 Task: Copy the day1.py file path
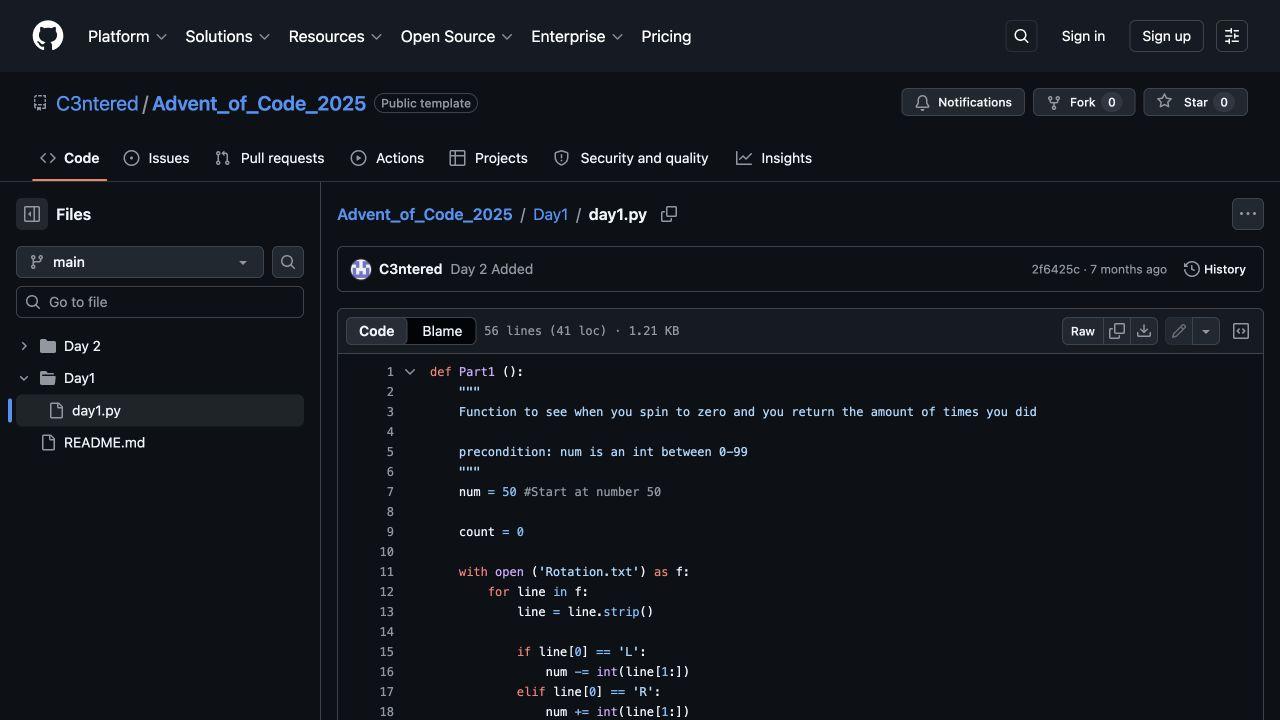pos(669,214)
